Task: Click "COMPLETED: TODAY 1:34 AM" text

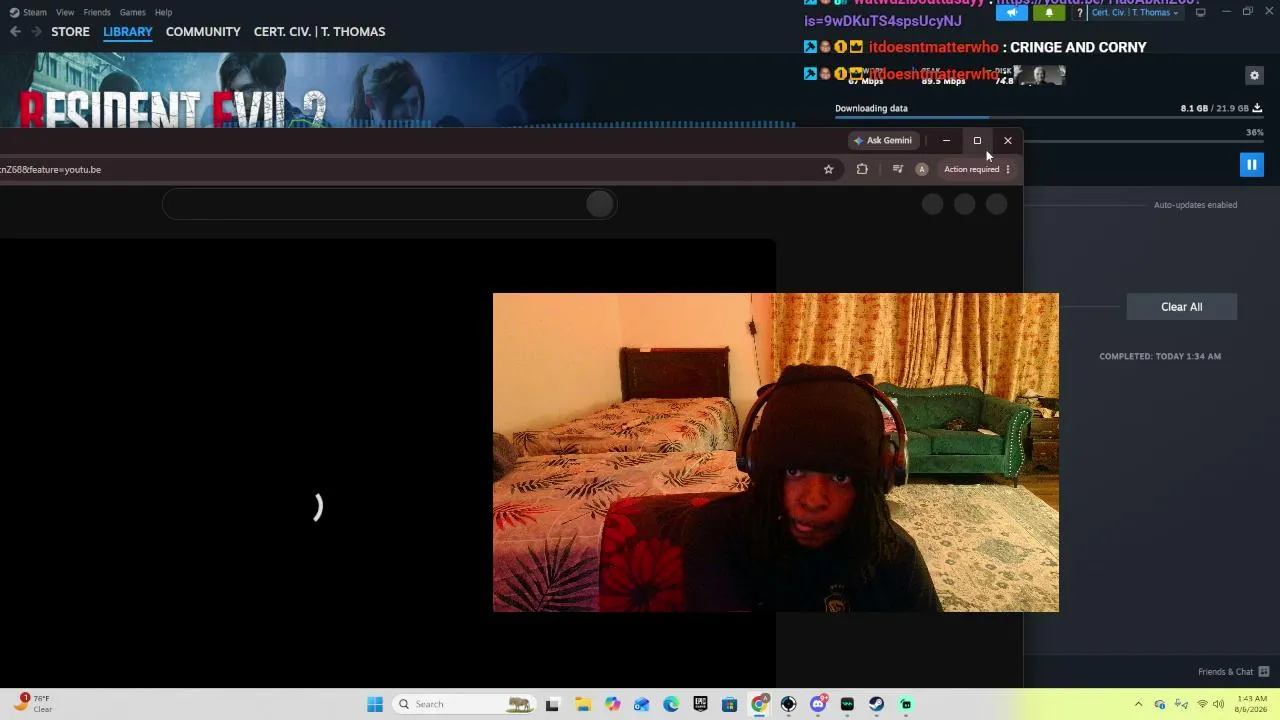Action: click(1160, 356)
